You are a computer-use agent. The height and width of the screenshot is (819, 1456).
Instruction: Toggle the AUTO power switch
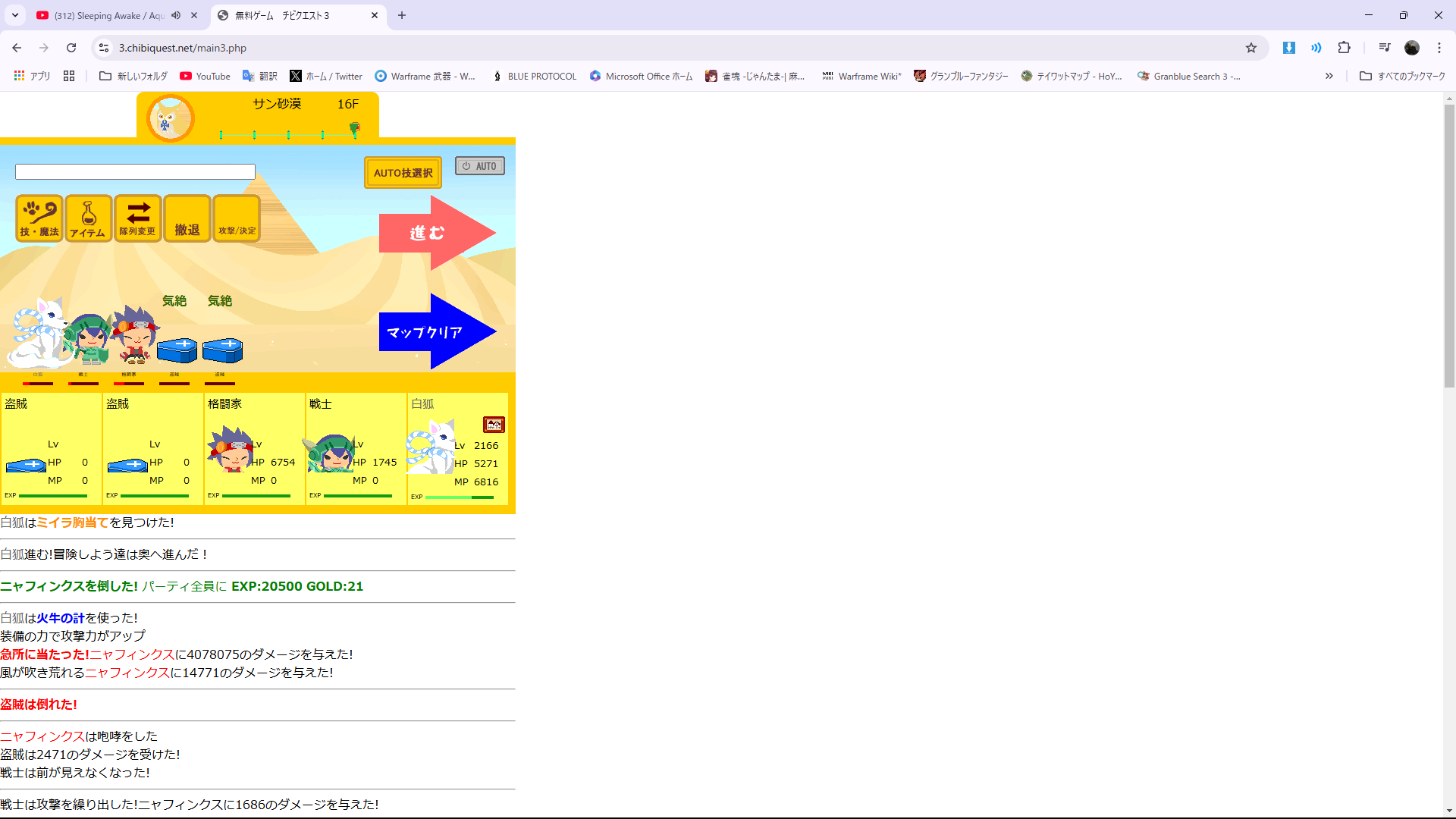click(x=479, y=166)
